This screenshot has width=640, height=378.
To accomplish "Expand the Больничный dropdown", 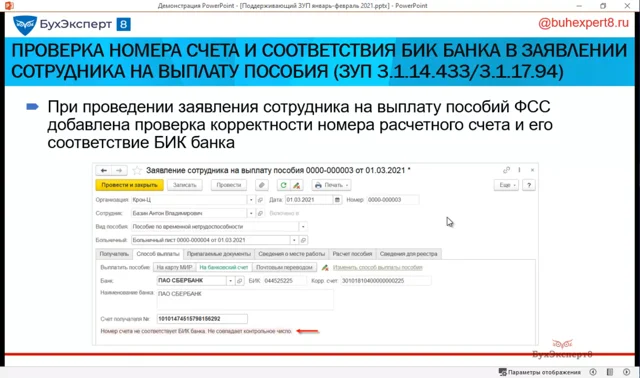I will pos(294,240).
